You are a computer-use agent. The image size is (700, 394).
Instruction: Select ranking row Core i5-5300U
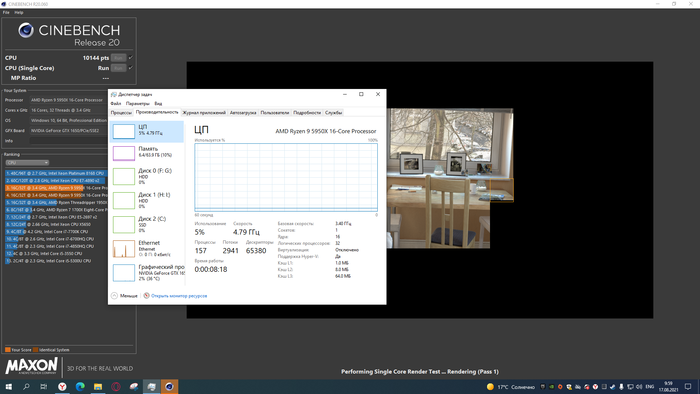[56, 261]
